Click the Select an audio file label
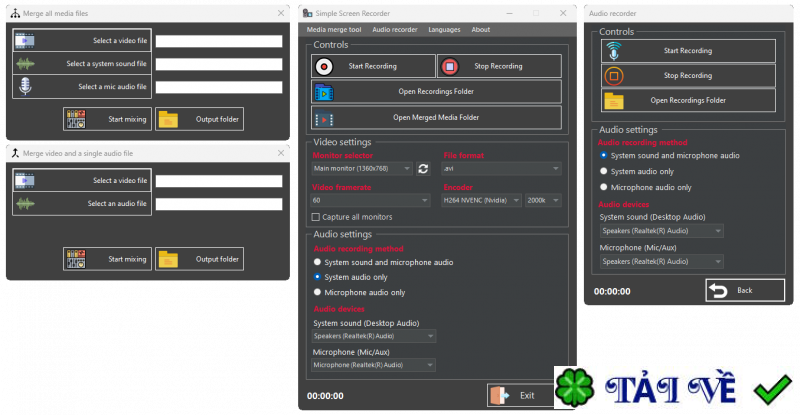800x415 pixels. pos(117,203)
